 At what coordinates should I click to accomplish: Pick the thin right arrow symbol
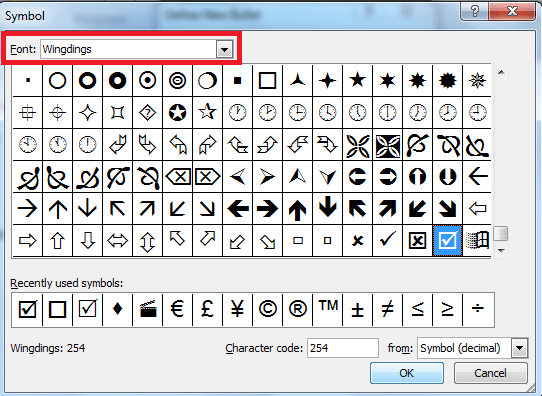click(x=27, y=208)
